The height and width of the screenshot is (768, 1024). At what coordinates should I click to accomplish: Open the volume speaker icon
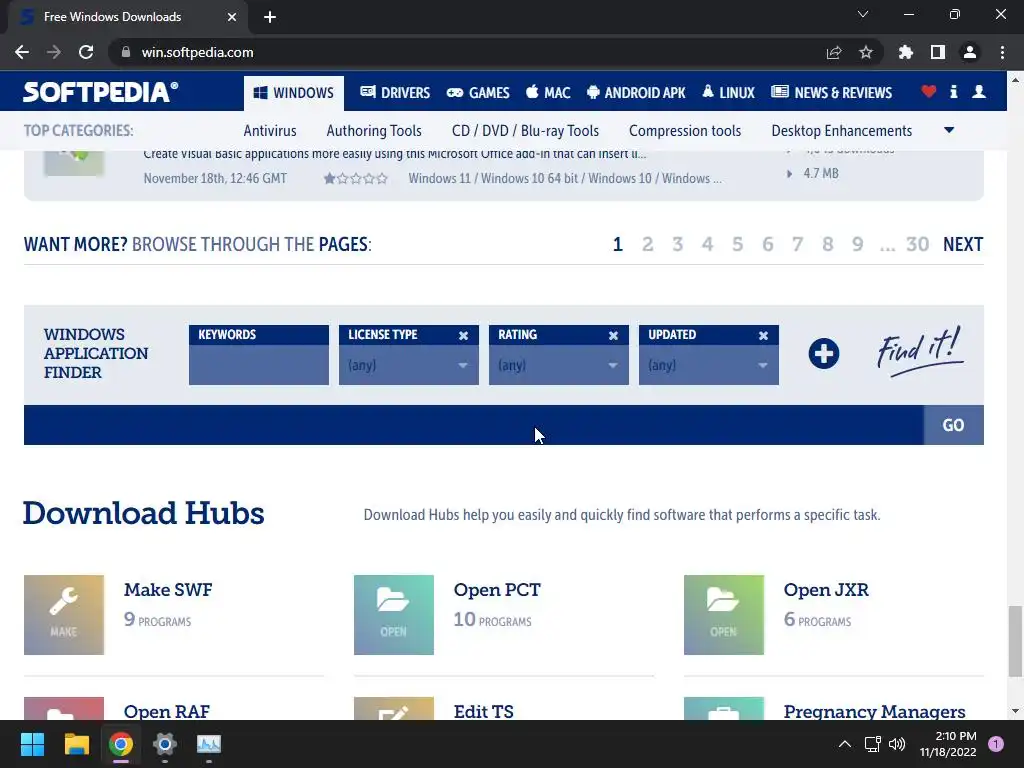[897, 744]
